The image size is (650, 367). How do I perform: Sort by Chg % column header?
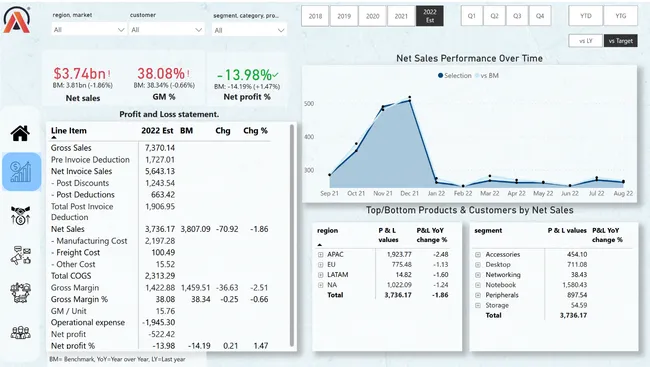(255, 131)
